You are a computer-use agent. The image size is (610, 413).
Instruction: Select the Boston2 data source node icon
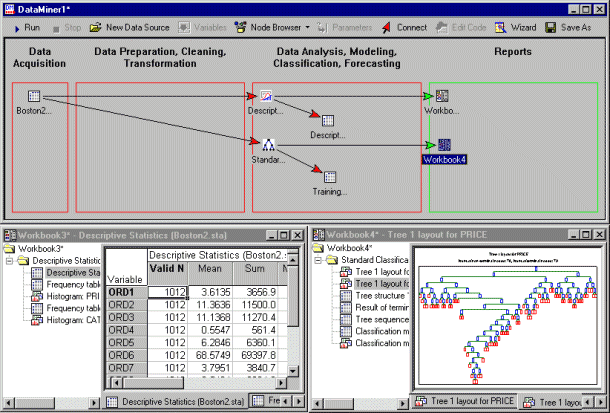[x=34, y=96]
